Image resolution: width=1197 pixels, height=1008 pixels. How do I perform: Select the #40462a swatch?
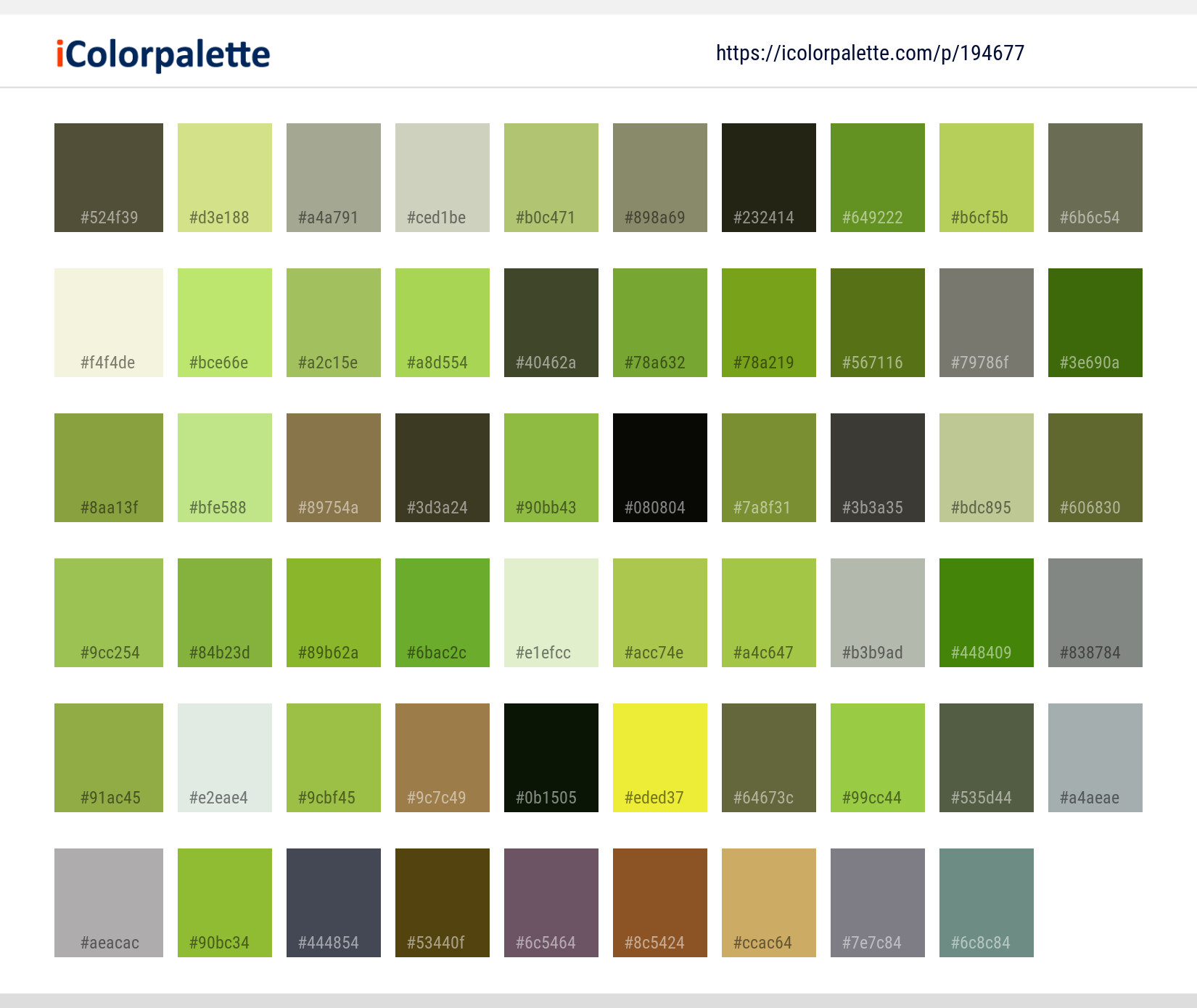(x=551, y=323)
